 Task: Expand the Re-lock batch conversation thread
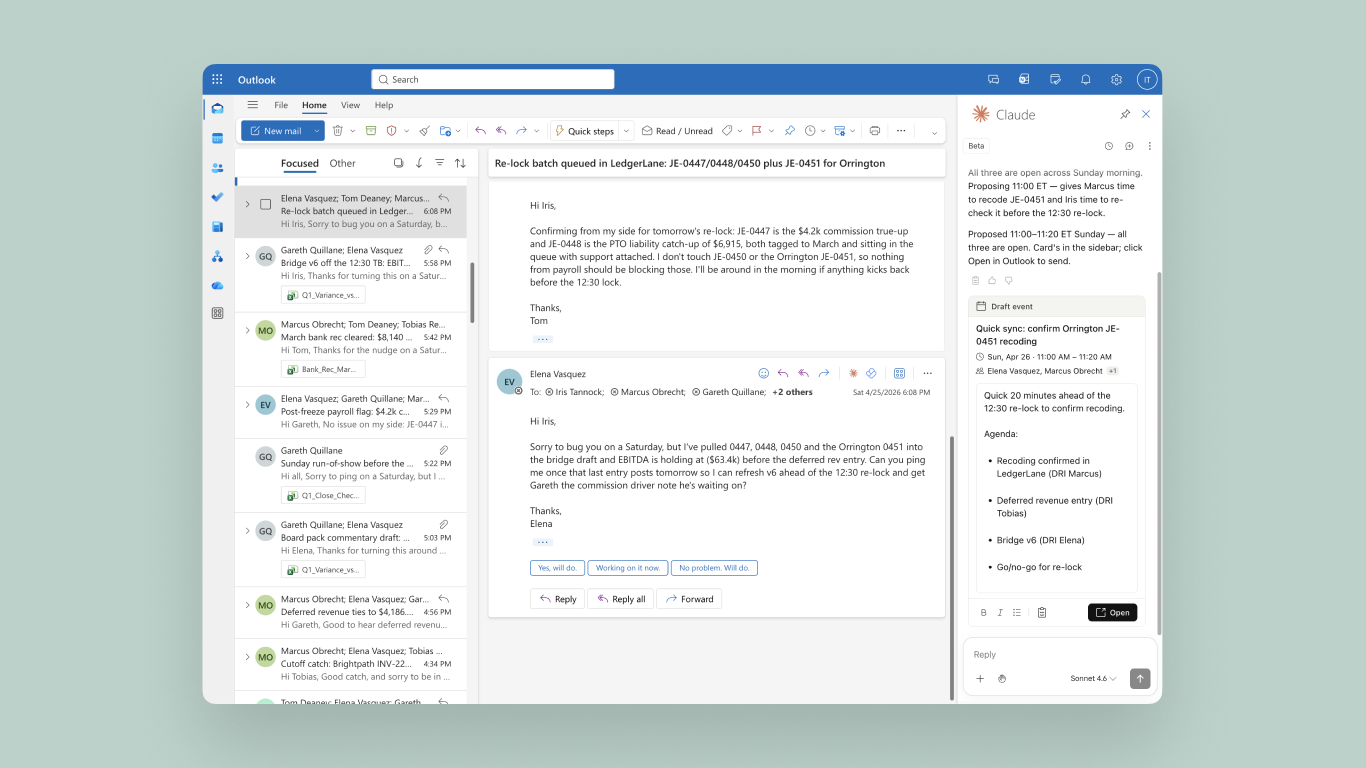(x=247, y=204)
